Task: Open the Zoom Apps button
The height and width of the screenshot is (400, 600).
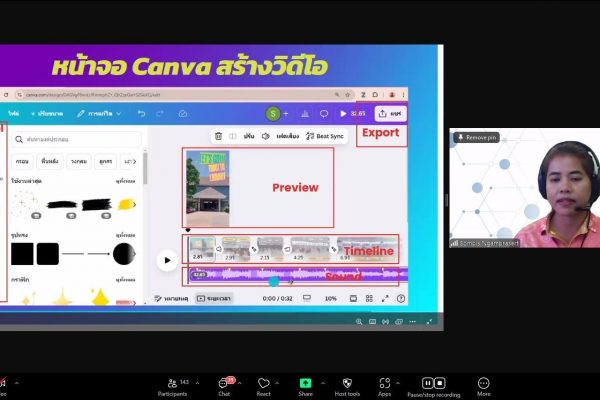Action: (x=385, y=387)
